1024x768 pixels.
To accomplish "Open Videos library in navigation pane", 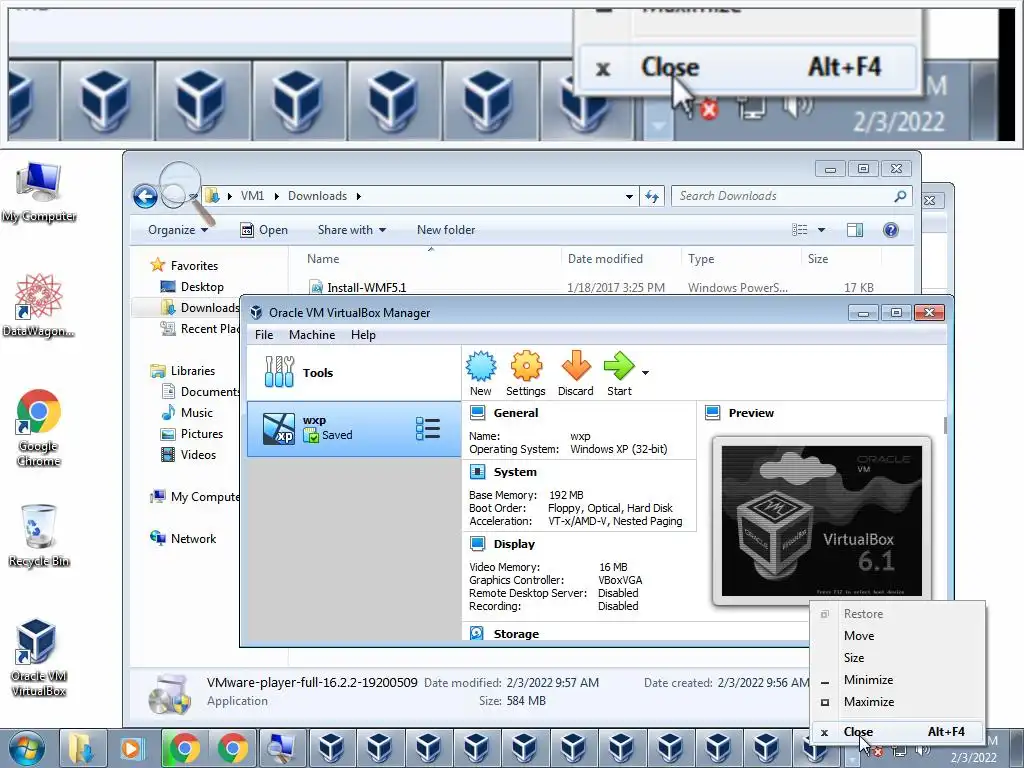I will coord(198,455).
